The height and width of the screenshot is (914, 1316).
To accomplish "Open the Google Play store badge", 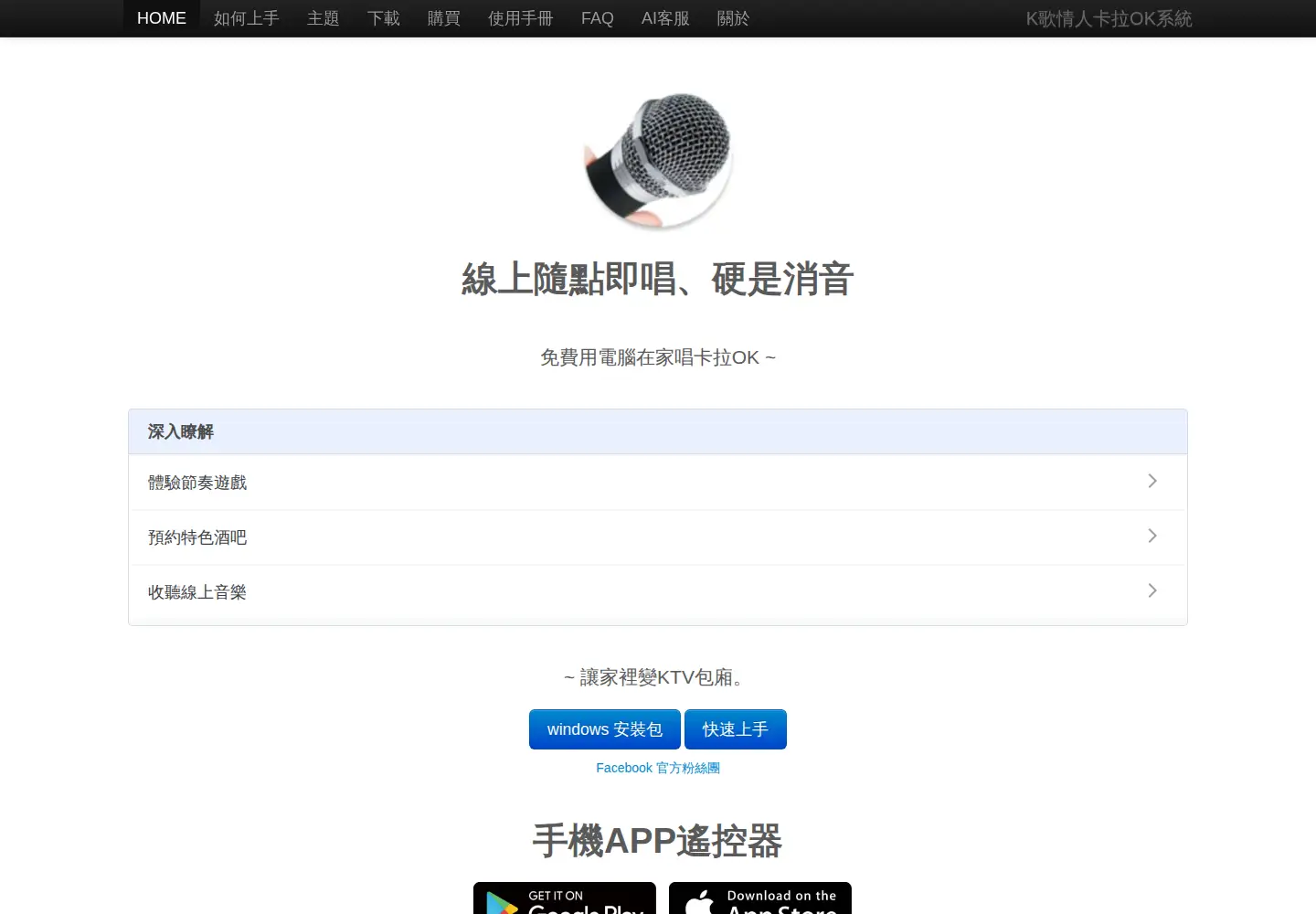I will 565,898.
